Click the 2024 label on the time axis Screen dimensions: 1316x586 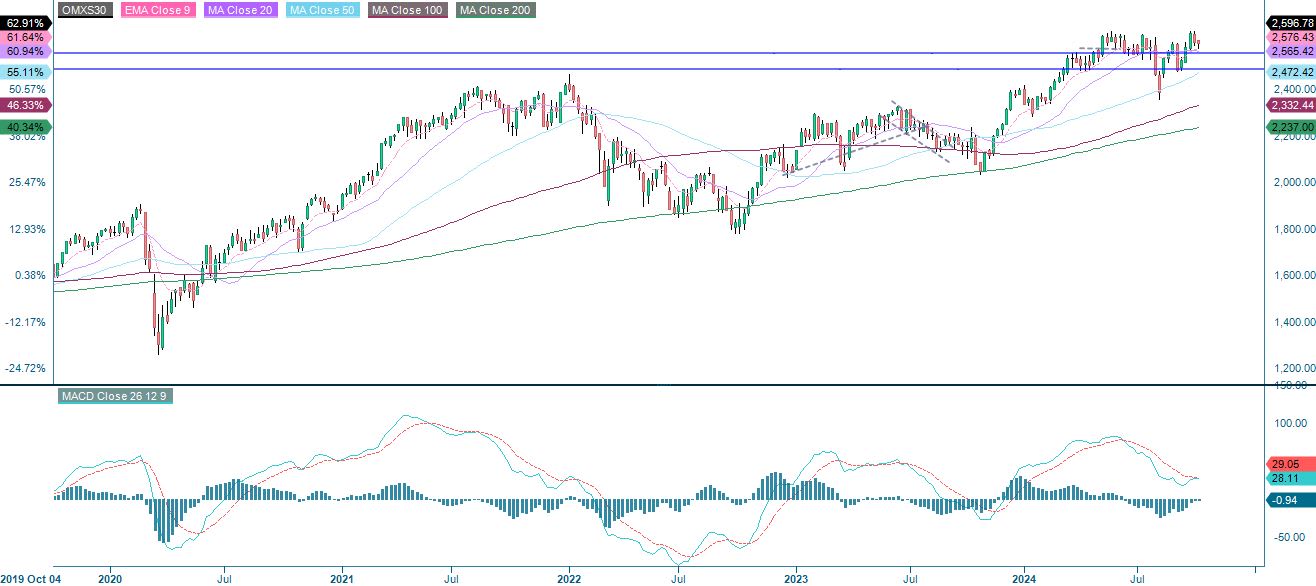pyautogui.click(x=1026, y=577)
